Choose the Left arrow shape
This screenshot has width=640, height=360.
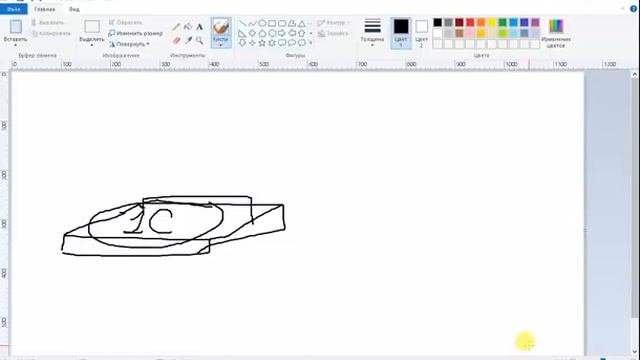(x=291, y=33)
